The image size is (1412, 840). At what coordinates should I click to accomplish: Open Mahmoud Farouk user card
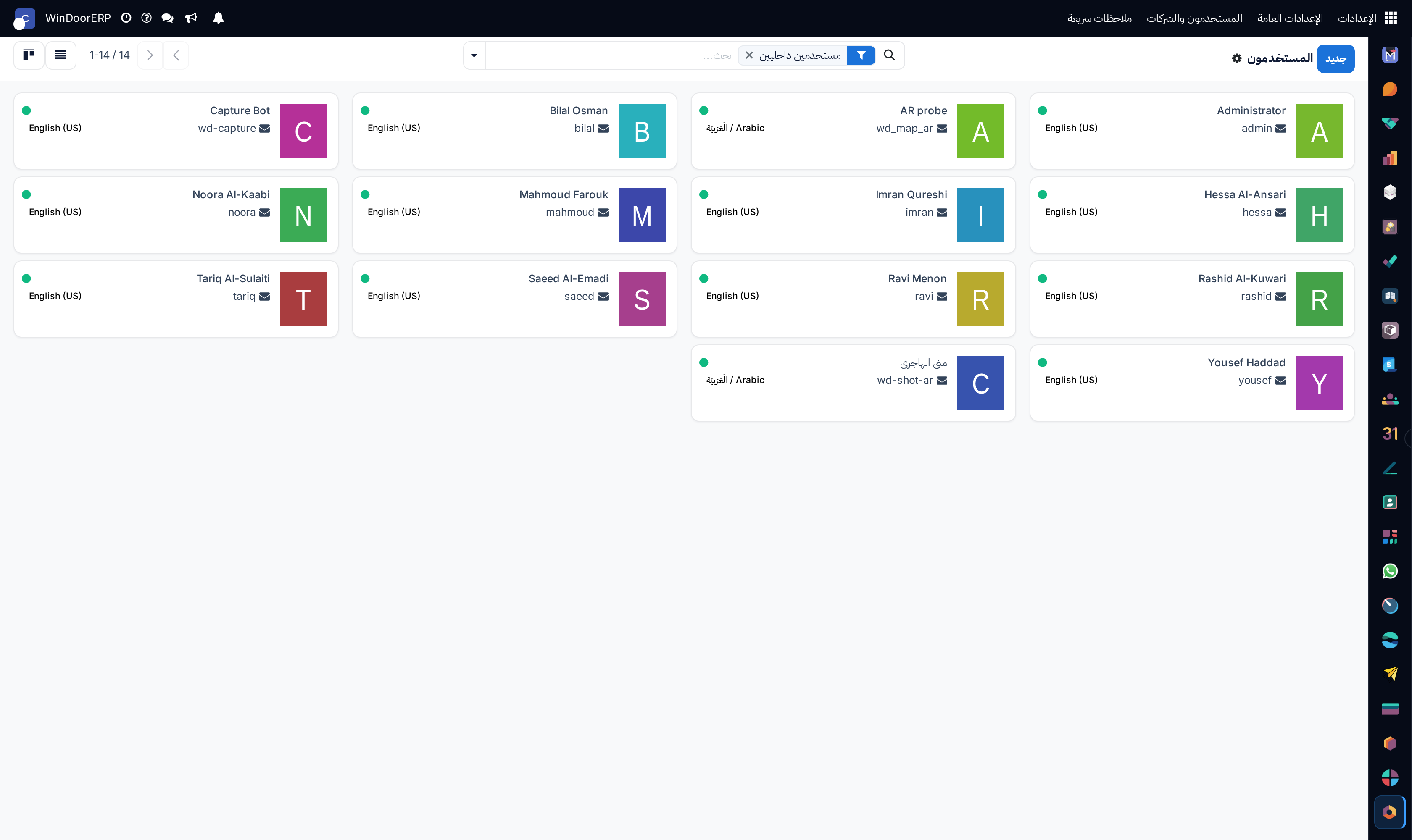click(514, 215)
